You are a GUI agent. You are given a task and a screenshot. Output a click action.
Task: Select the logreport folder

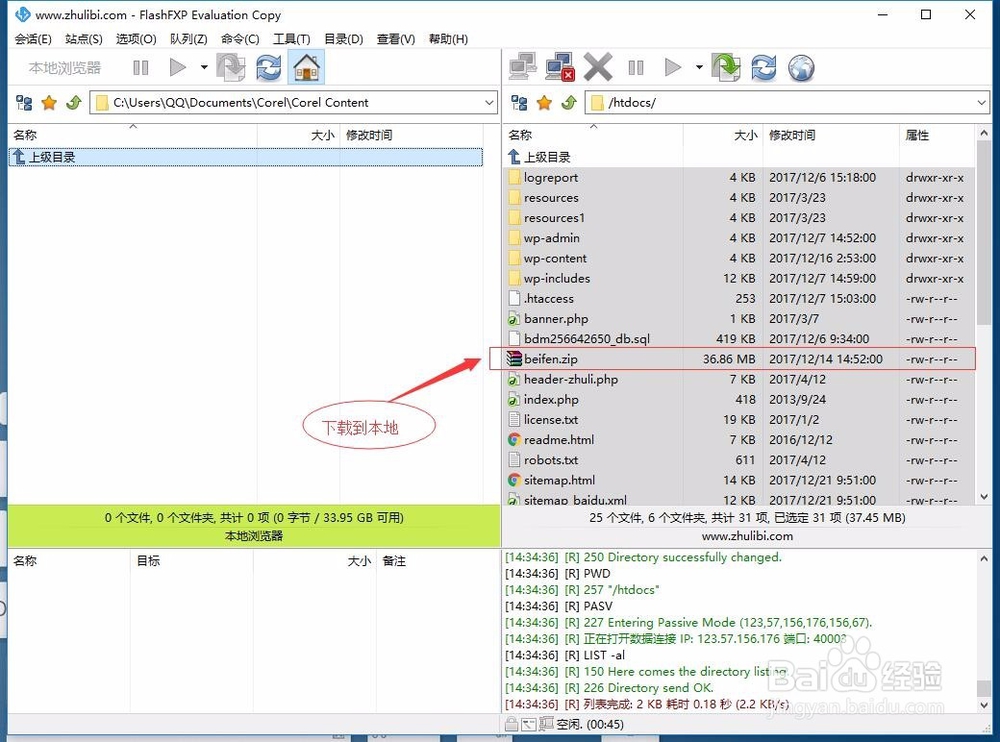coord(739,177)
